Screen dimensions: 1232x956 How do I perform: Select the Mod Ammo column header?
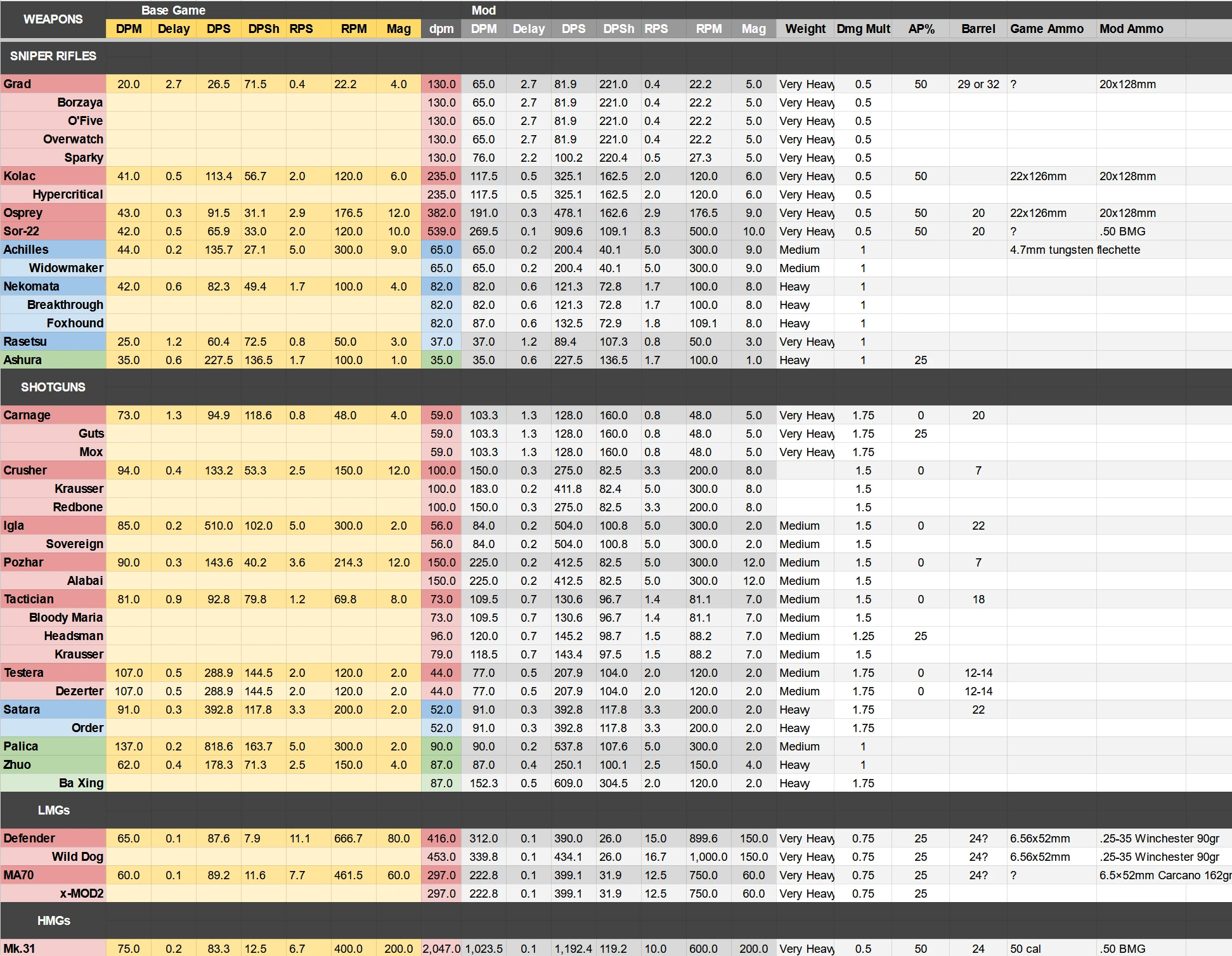(1131, 29)
